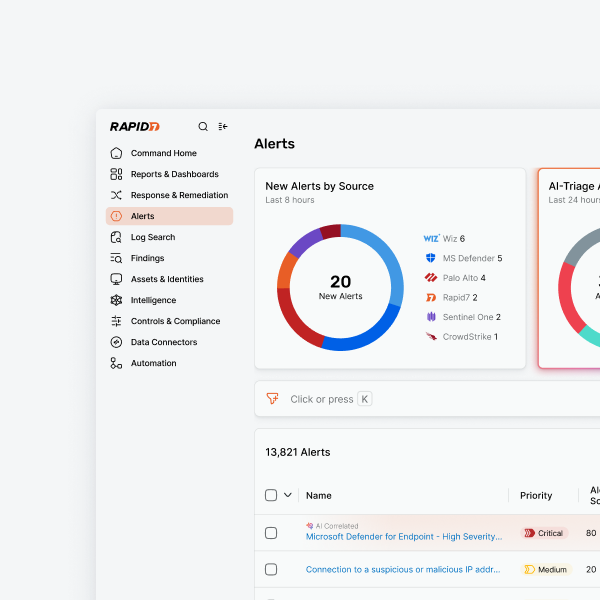
Task: Go to Intelligence section
Action: tap(170, 300)
